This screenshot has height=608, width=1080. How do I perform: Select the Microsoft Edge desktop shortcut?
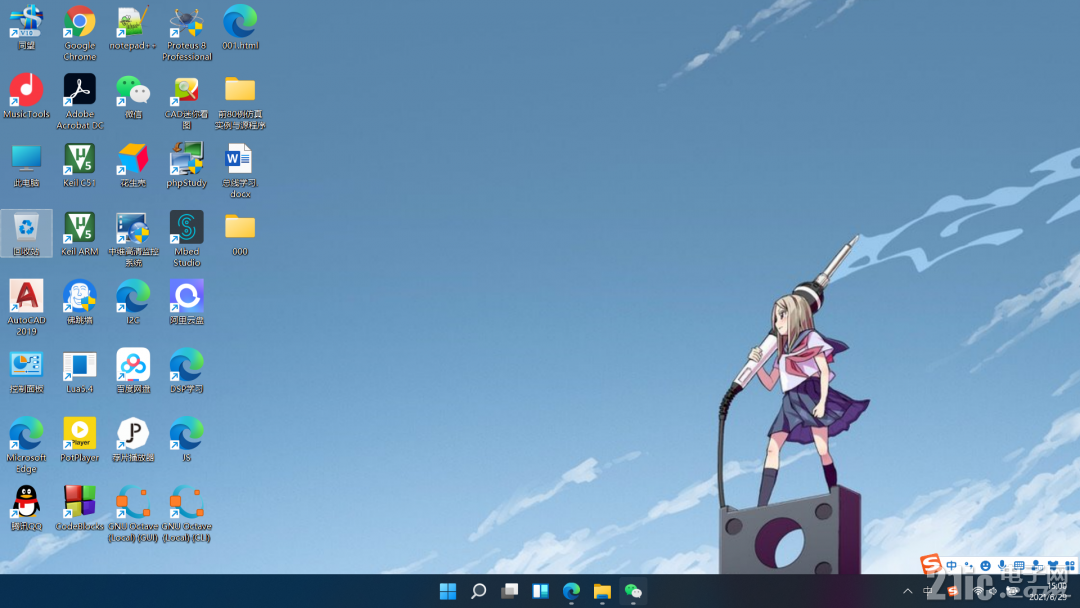click(x=26, y=445)
